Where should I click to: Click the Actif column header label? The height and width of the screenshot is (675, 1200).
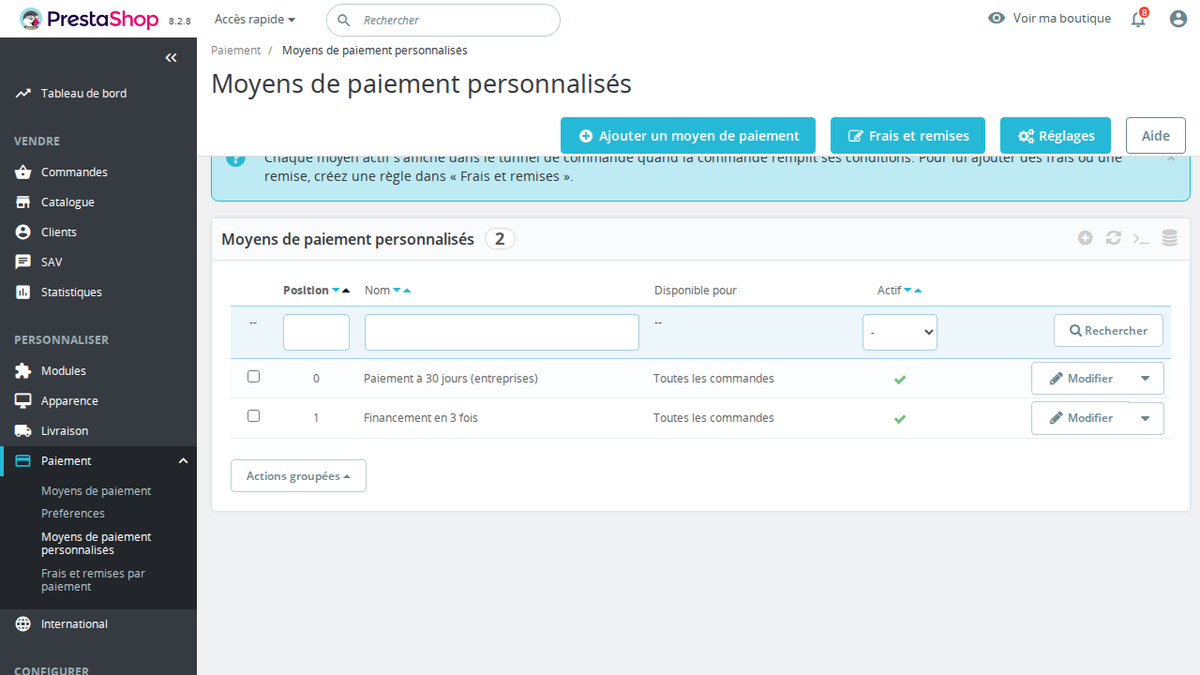point(889,290)
